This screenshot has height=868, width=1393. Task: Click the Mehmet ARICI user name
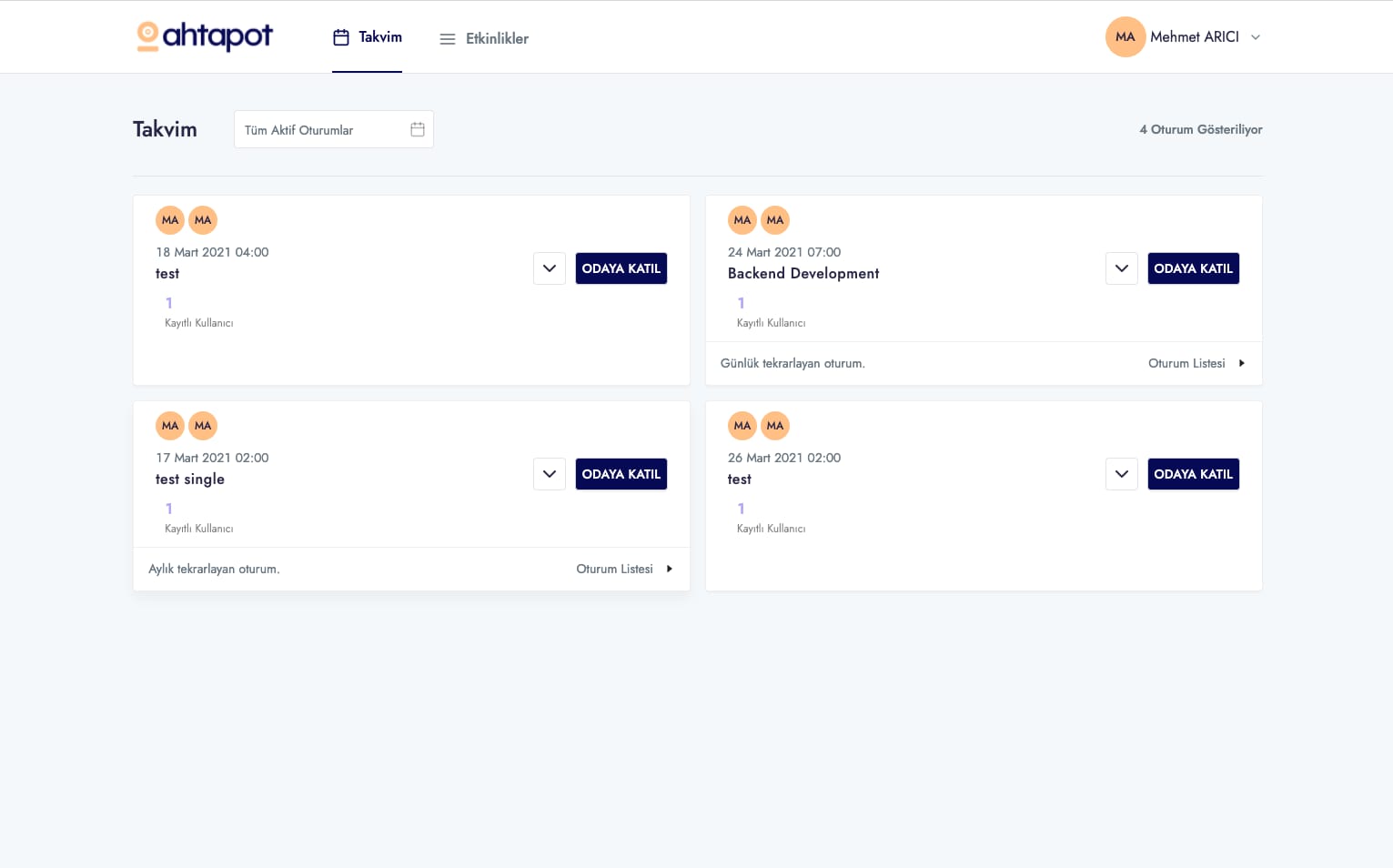tap(1195, 37)
